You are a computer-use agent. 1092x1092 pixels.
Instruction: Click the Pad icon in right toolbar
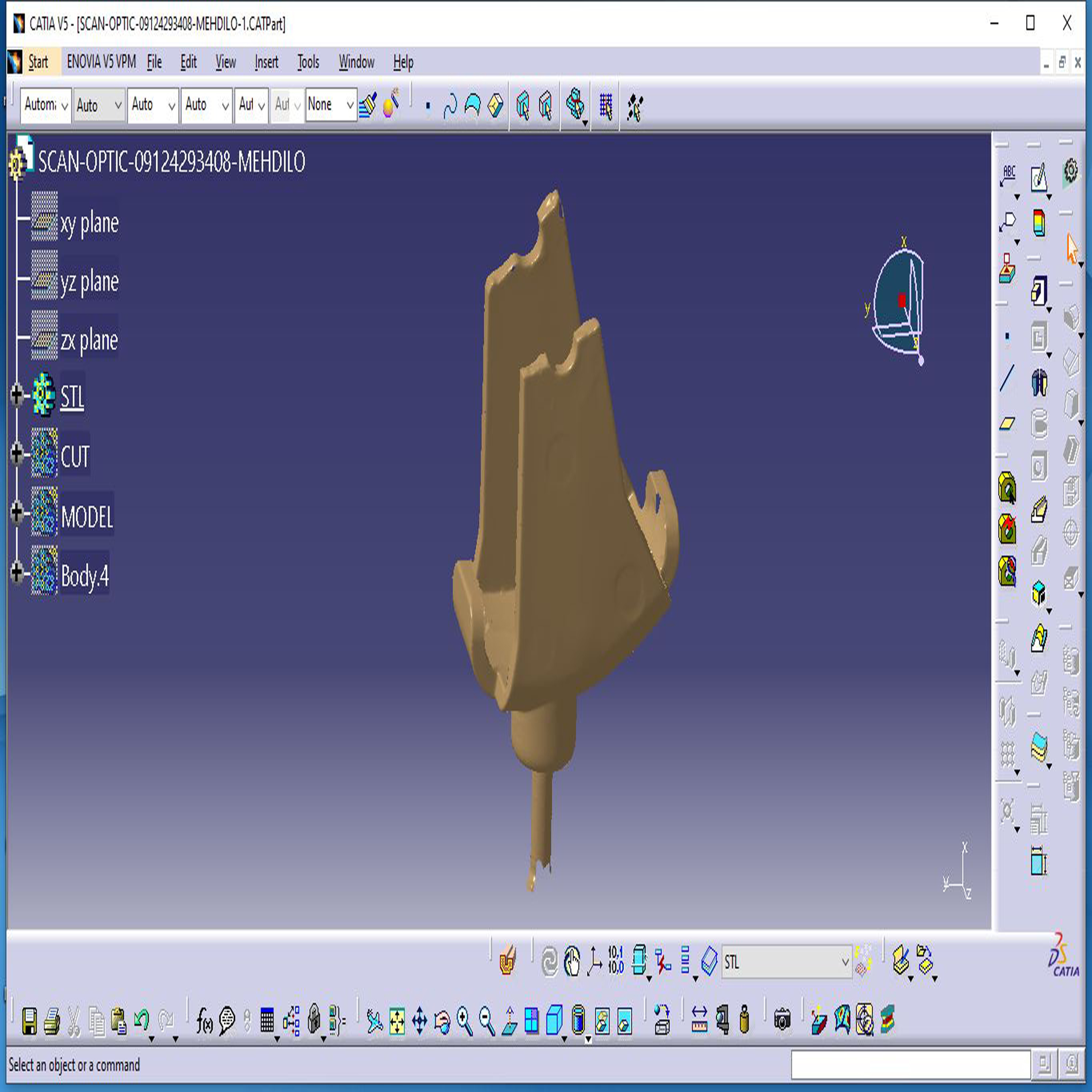coord(1039,292)
